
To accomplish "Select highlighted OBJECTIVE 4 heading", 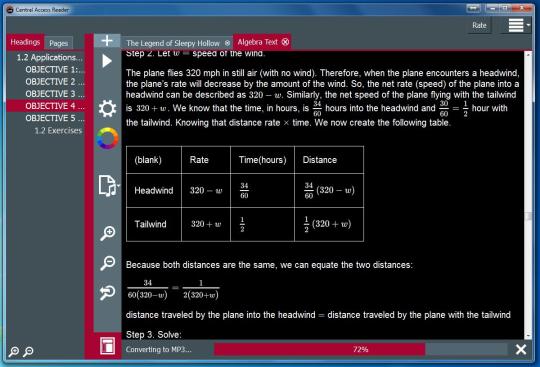I will (x=45, y=106).
